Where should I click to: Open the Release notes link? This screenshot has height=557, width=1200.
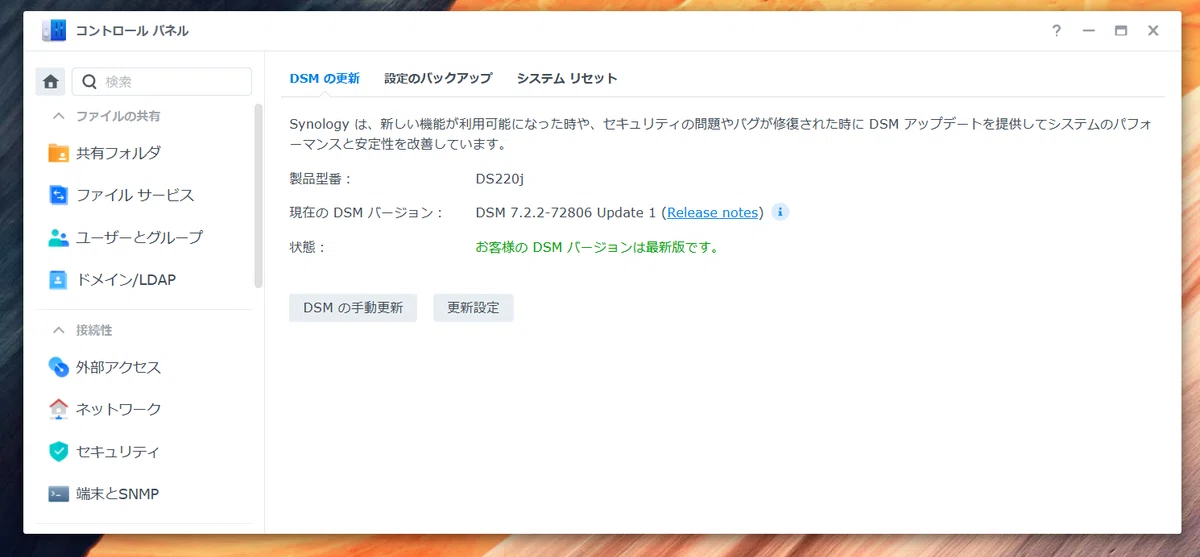pyautogui.click(x=713, y=212)
